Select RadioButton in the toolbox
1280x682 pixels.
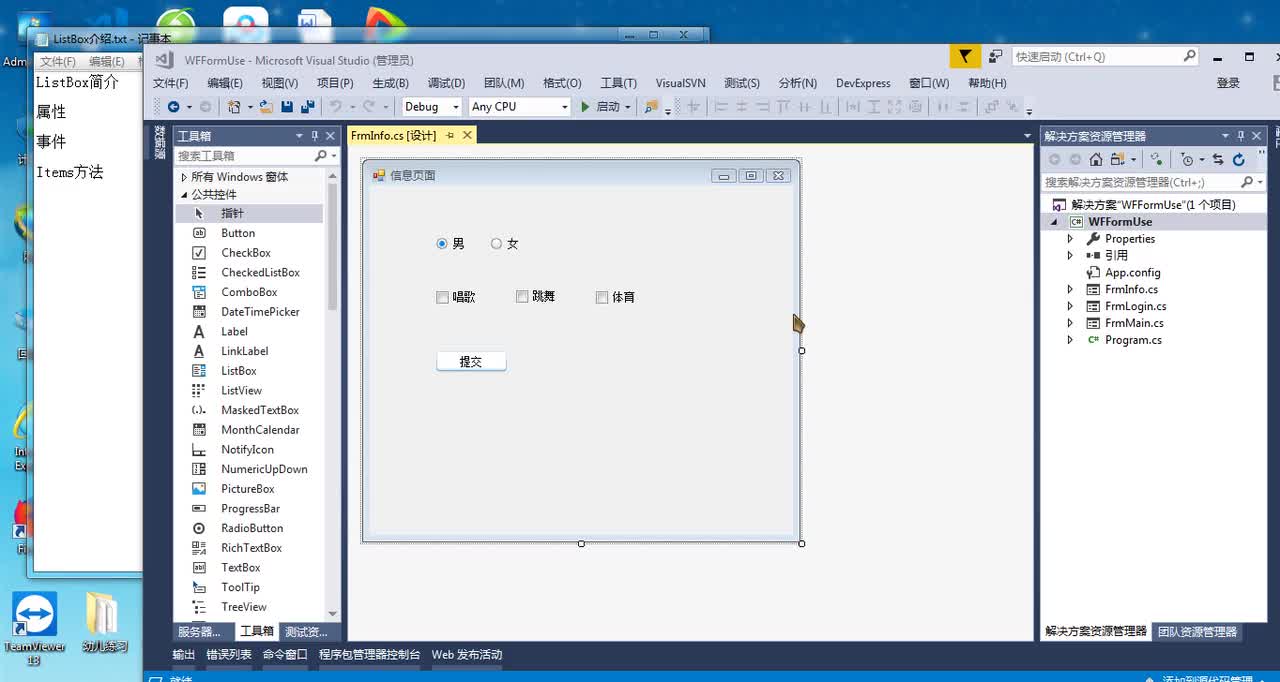252,528
